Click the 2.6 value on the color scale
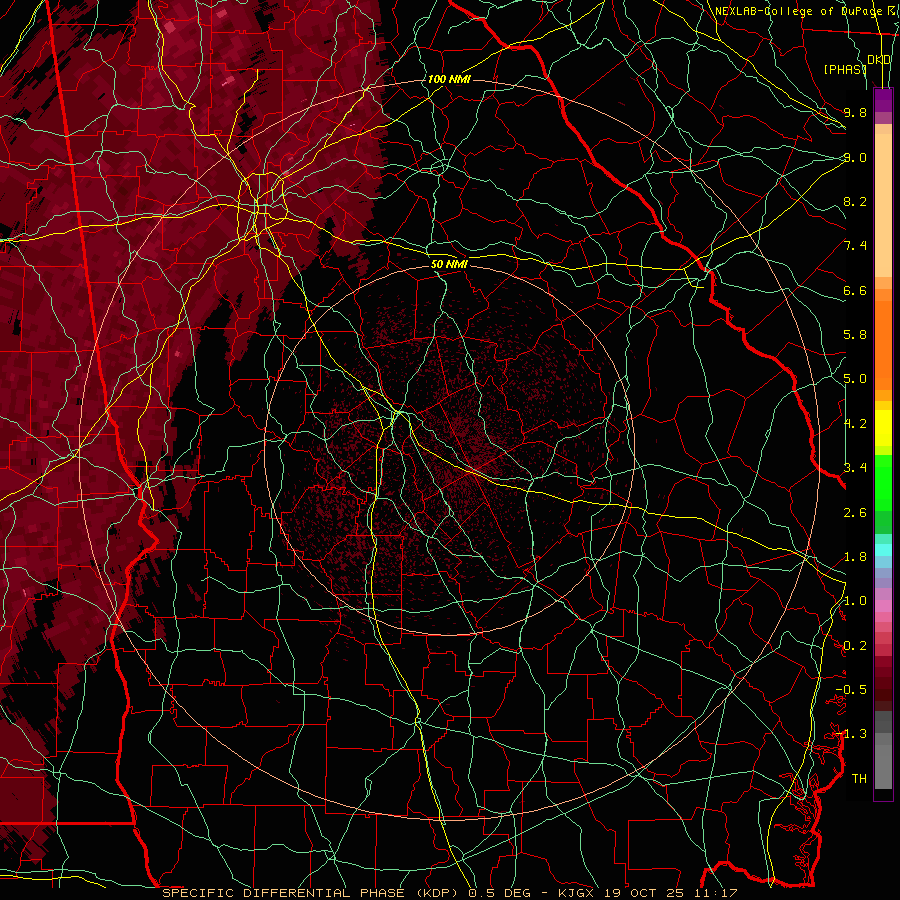Image resolution: width=900 pixels, height=900 pixels. tap(855, 513)
